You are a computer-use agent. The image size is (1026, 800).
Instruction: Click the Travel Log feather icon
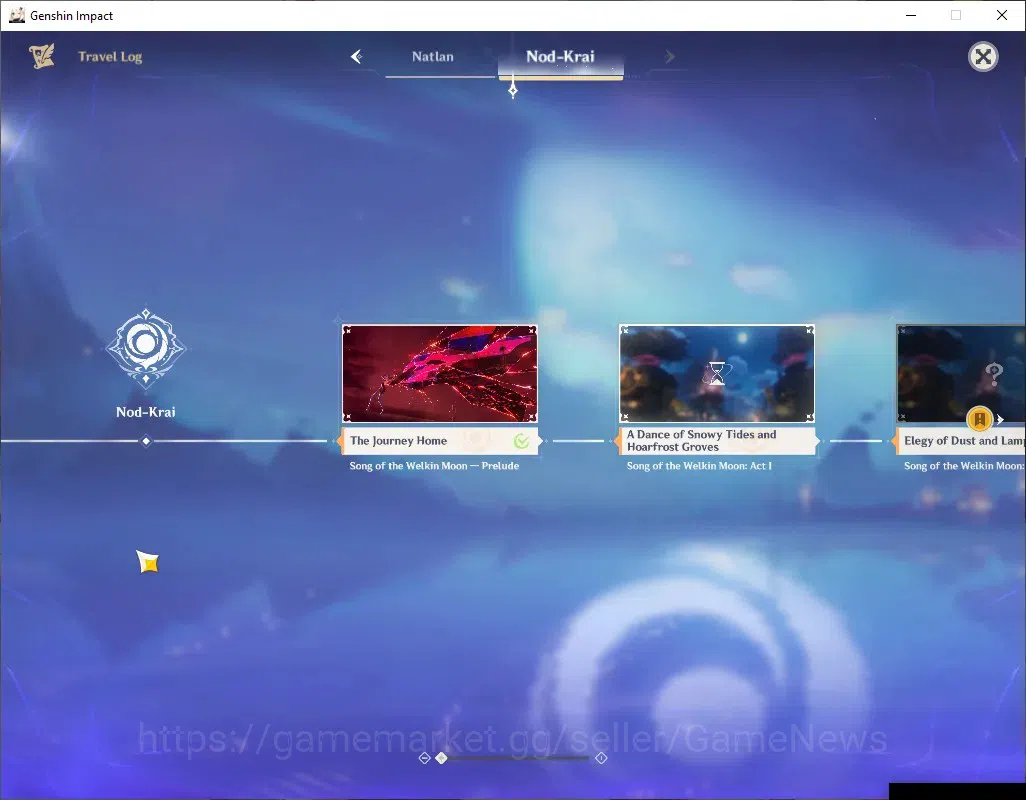tap(42, 56)
